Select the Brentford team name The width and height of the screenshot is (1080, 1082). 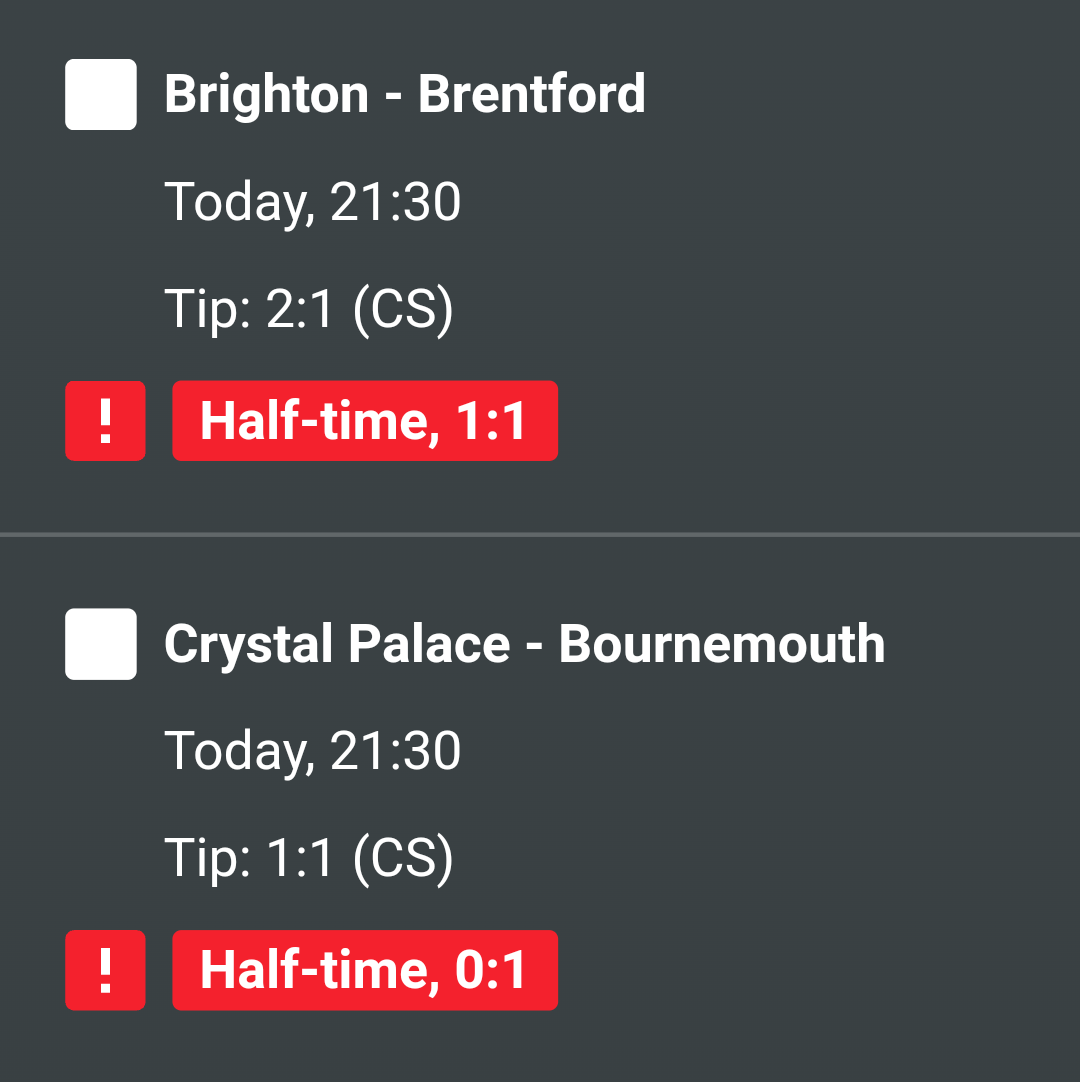531,95
